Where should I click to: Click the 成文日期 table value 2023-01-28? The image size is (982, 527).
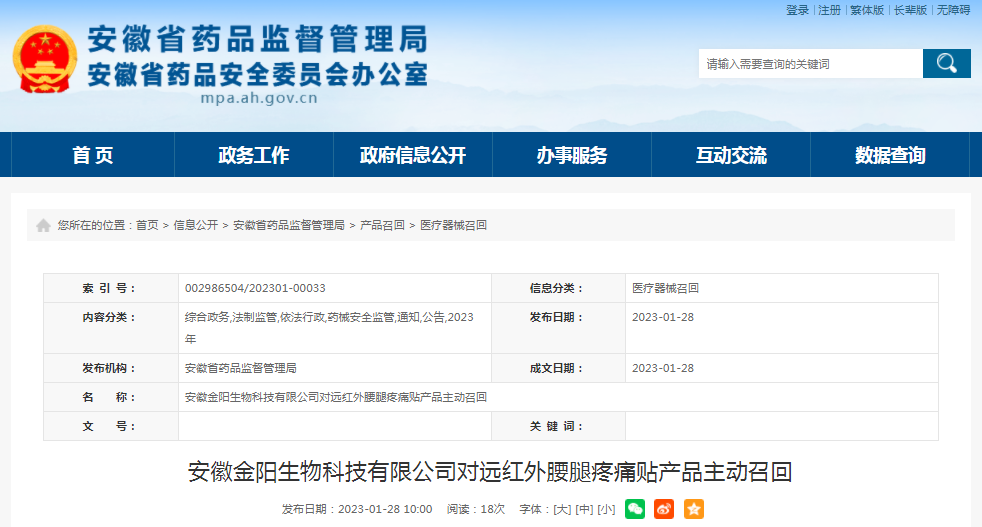tap(663, 368)
